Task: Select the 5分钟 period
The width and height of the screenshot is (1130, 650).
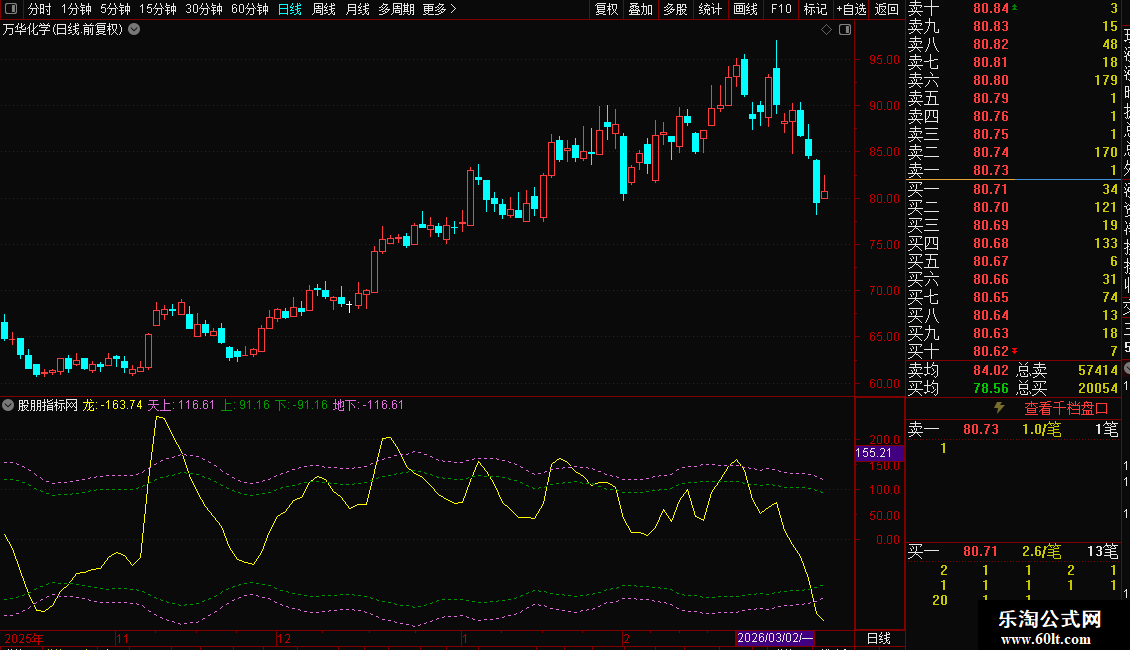Action: click(x=115, y=9)
